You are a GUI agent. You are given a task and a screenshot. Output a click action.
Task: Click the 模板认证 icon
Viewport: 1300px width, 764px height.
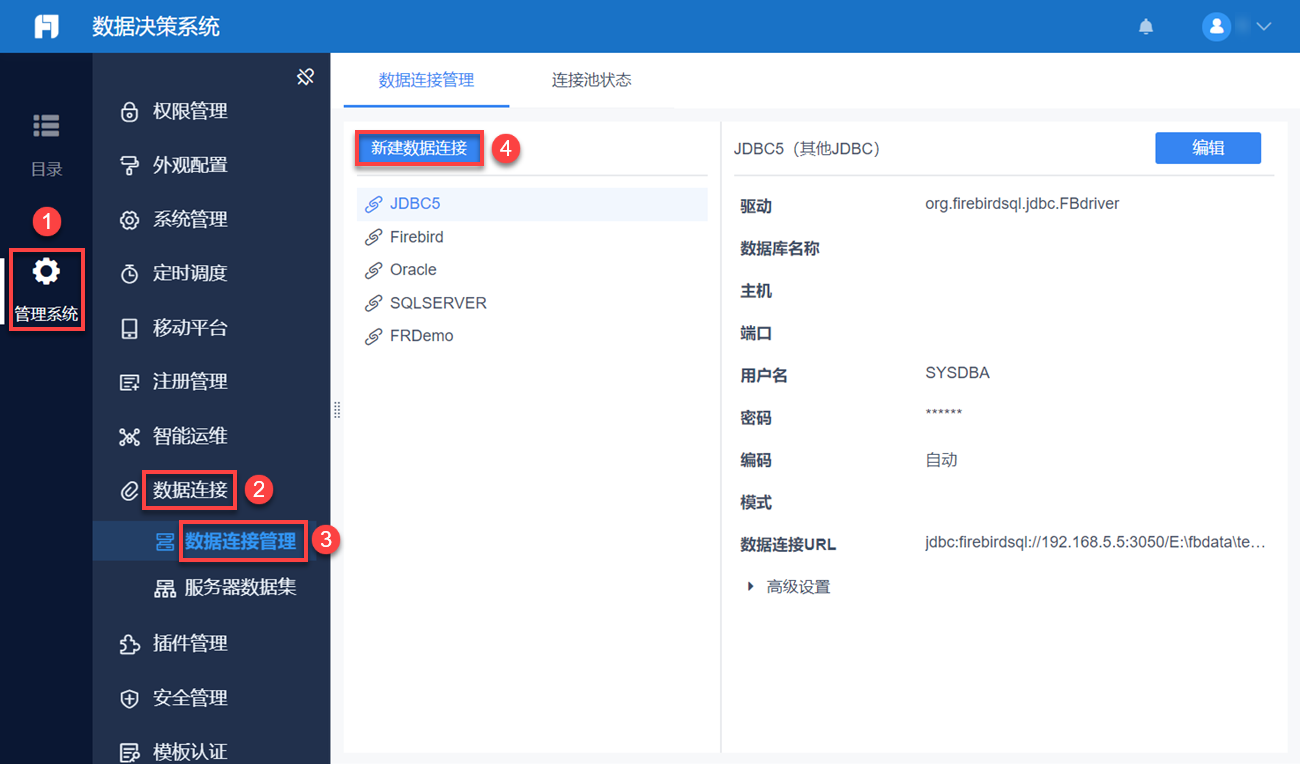point(129,752)
